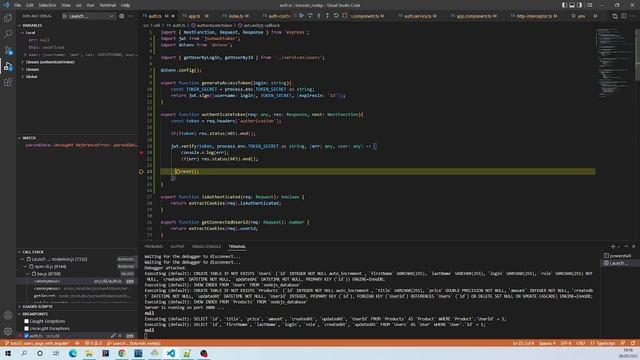Restart the debug session
The height and width of the screenshot is (360, 640).
336,16
